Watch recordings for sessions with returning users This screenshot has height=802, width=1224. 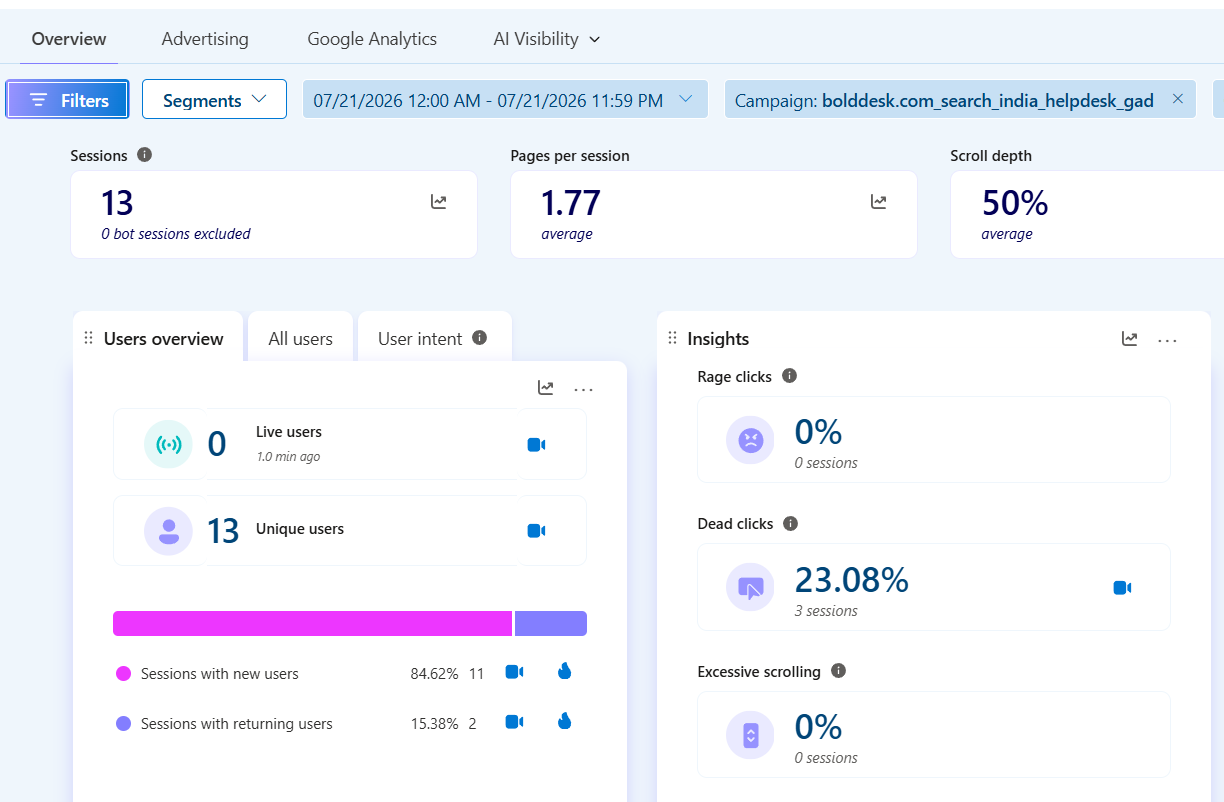[x=514, y=722]
